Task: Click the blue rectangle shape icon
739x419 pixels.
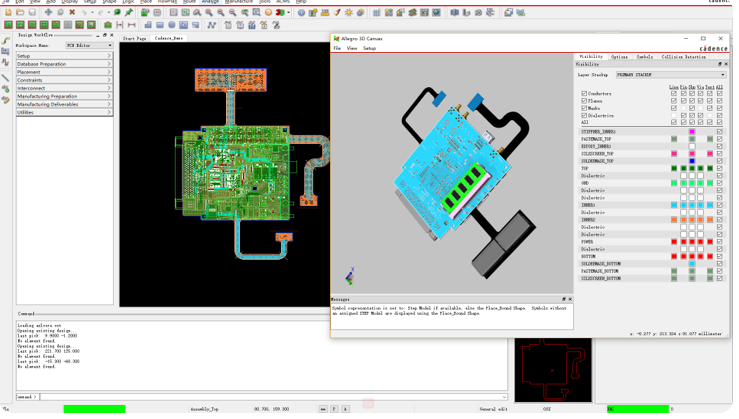Action: pyautogui.click(x=160, y=25)
